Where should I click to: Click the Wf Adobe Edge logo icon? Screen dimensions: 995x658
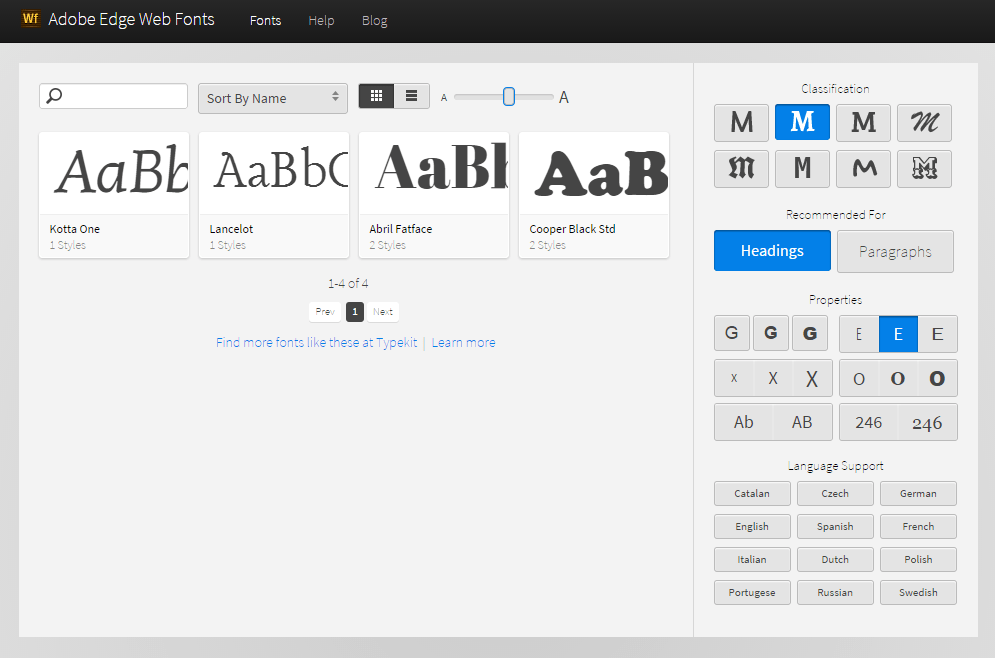pos(30,18)
